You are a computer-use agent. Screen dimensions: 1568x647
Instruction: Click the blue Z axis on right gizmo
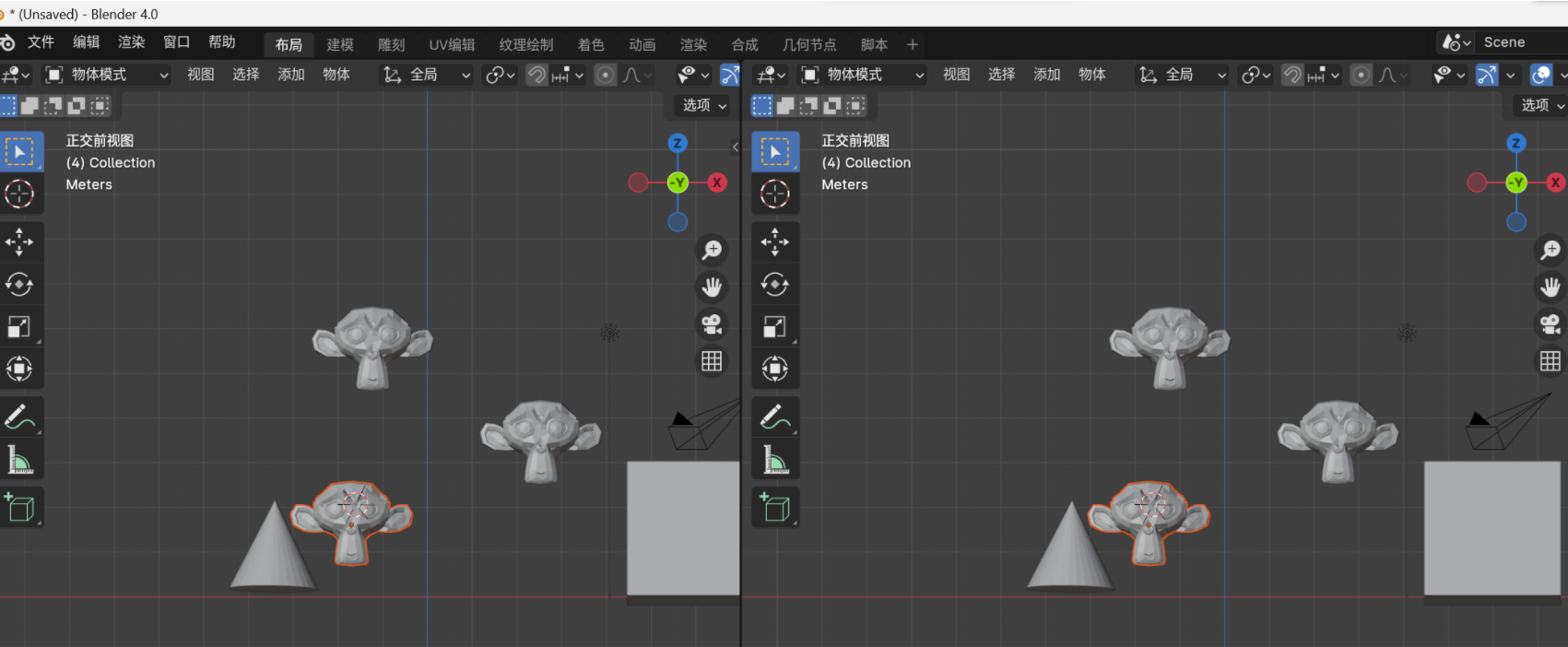click(1516, 143)
